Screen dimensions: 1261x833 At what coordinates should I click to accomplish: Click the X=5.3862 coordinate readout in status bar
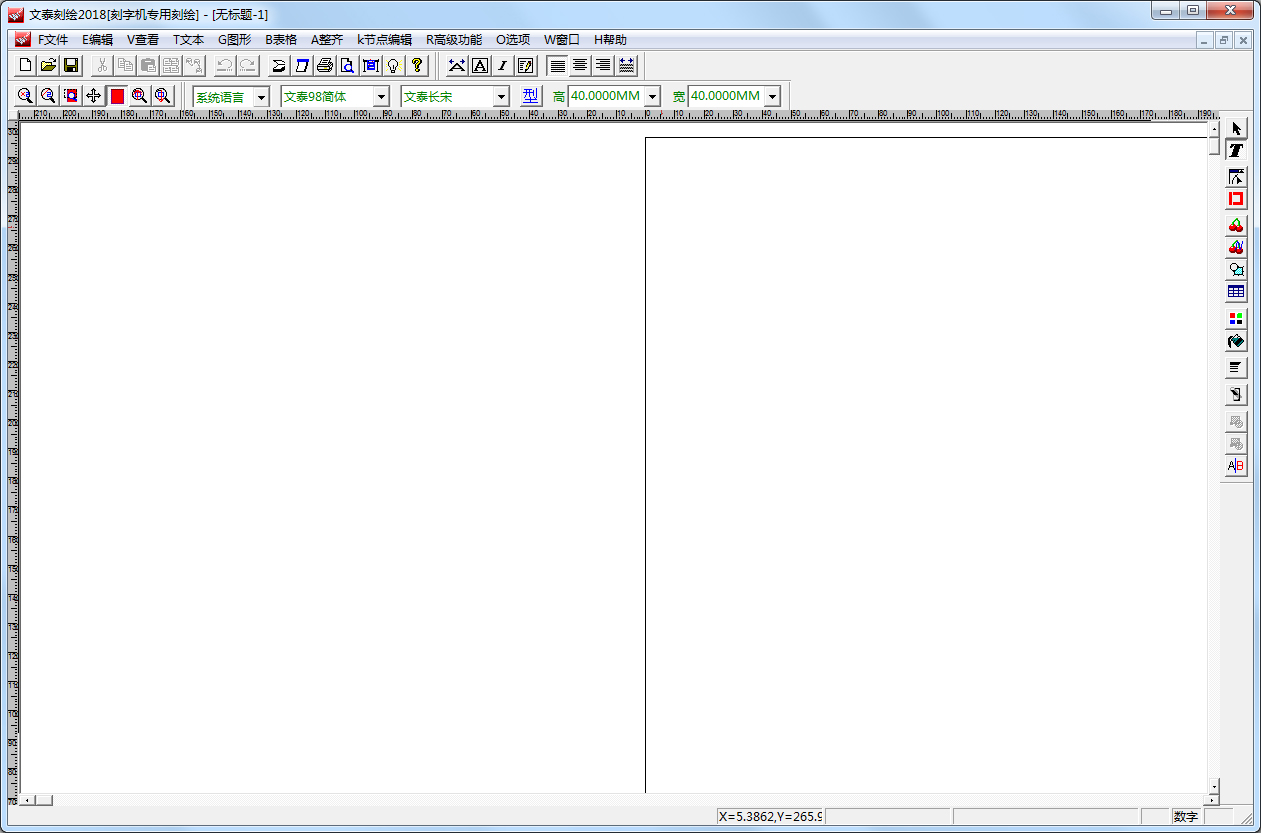(x=770, y=817)
